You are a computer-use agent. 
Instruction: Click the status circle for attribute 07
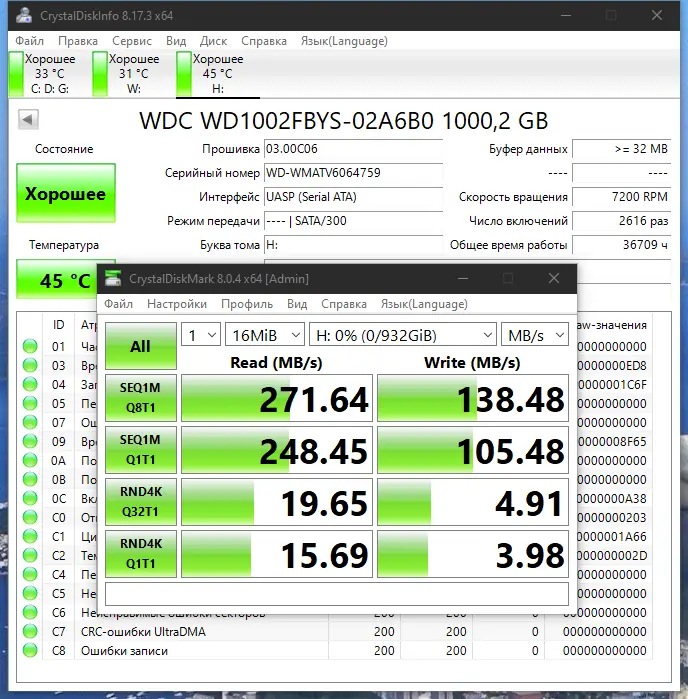(x=30, y=422)
